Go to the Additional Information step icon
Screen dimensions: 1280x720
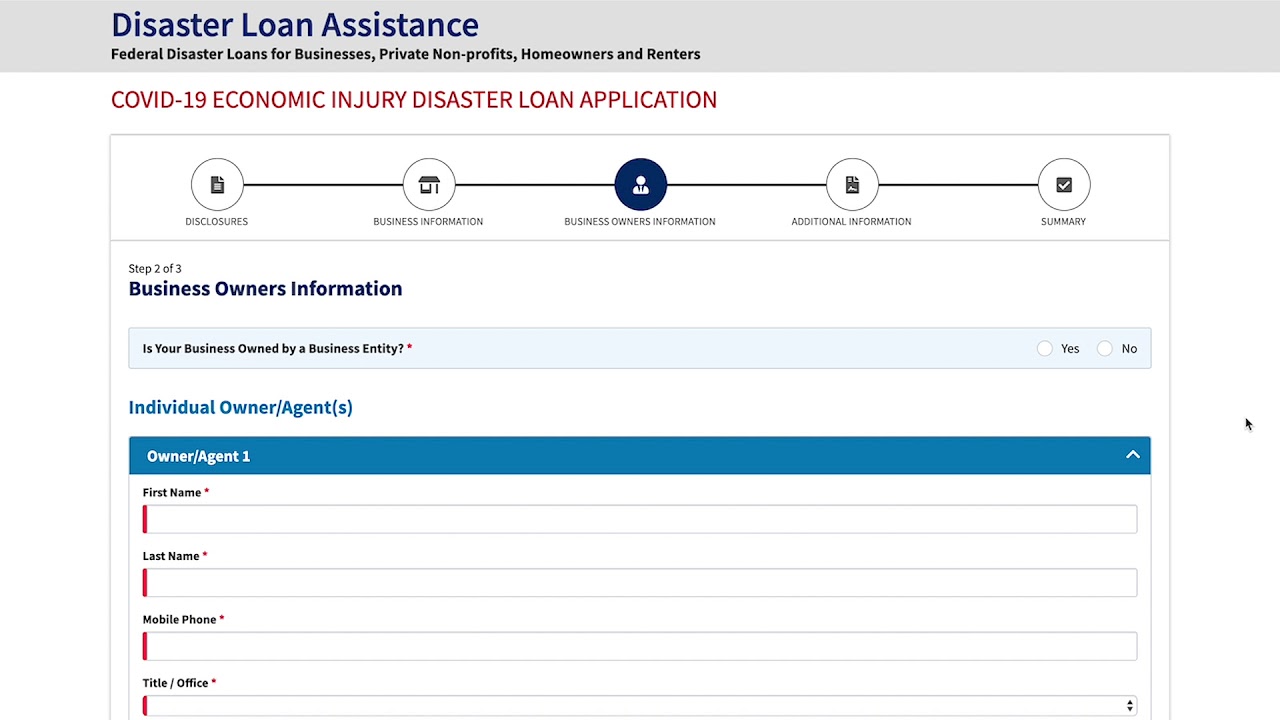coord(852,185)
